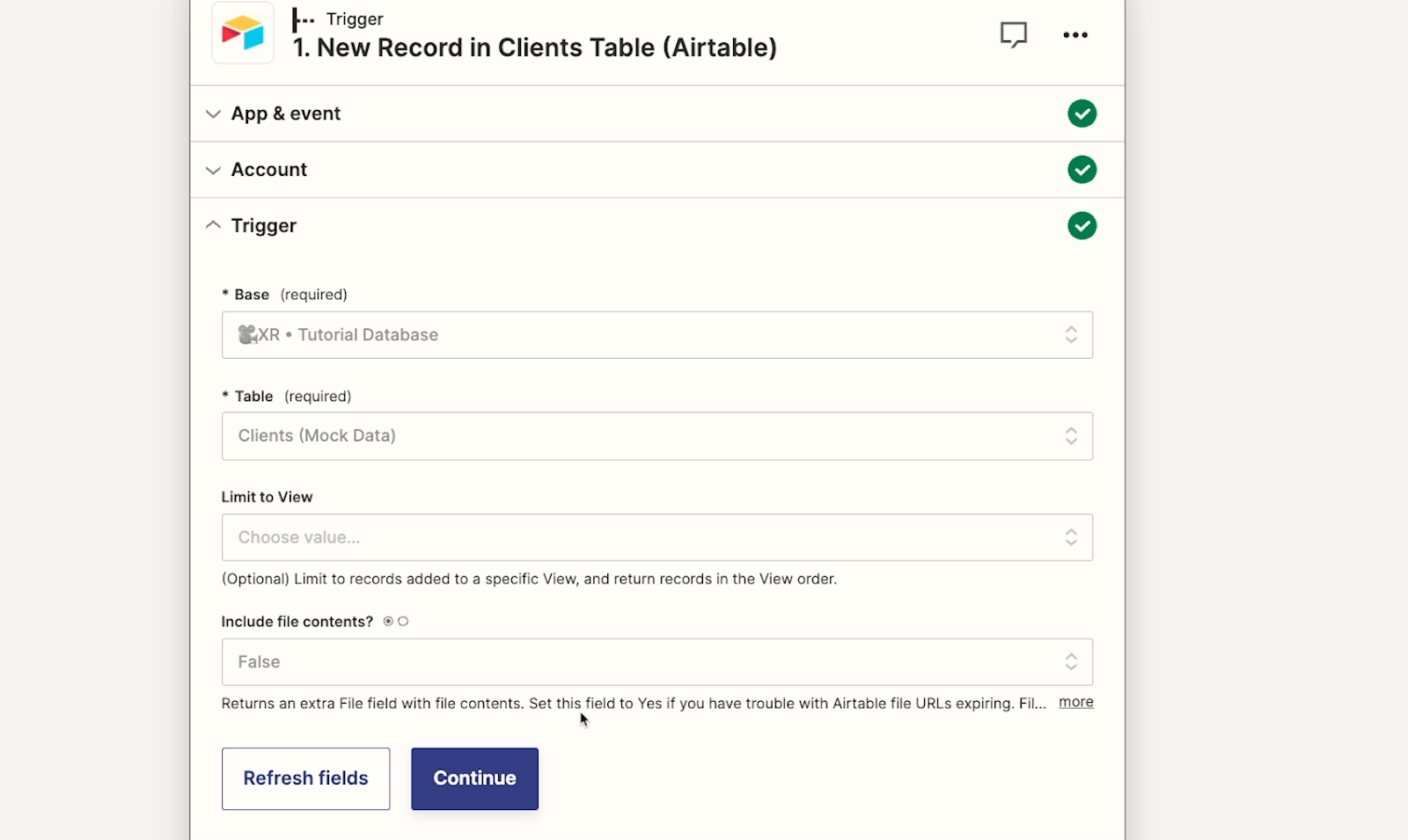Click the green checkmark beside Account
Screen dimensions: 1408x840
pos(1082,170)
